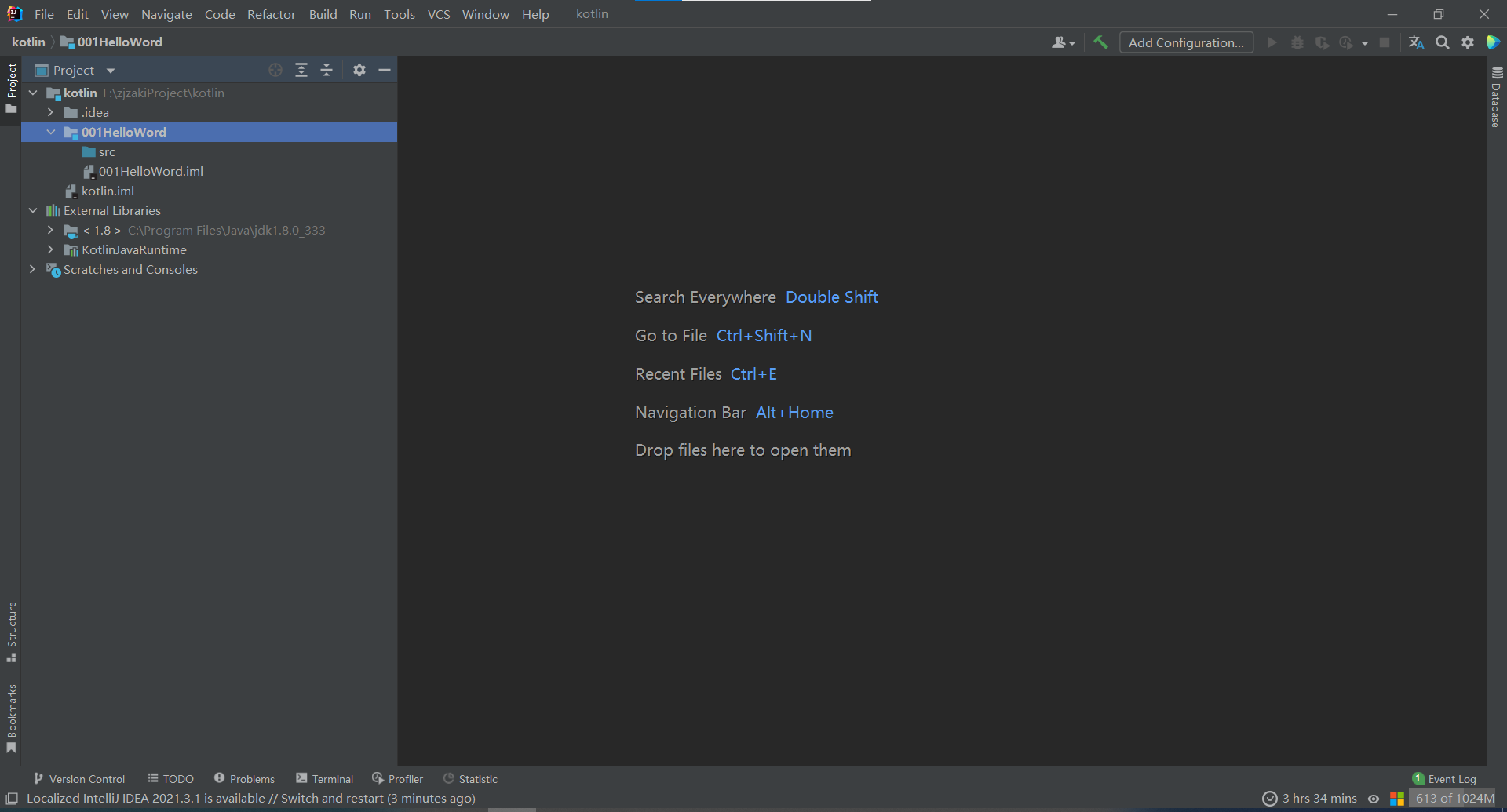Expand the < 1.8 > JDK library node

(50, 230)
